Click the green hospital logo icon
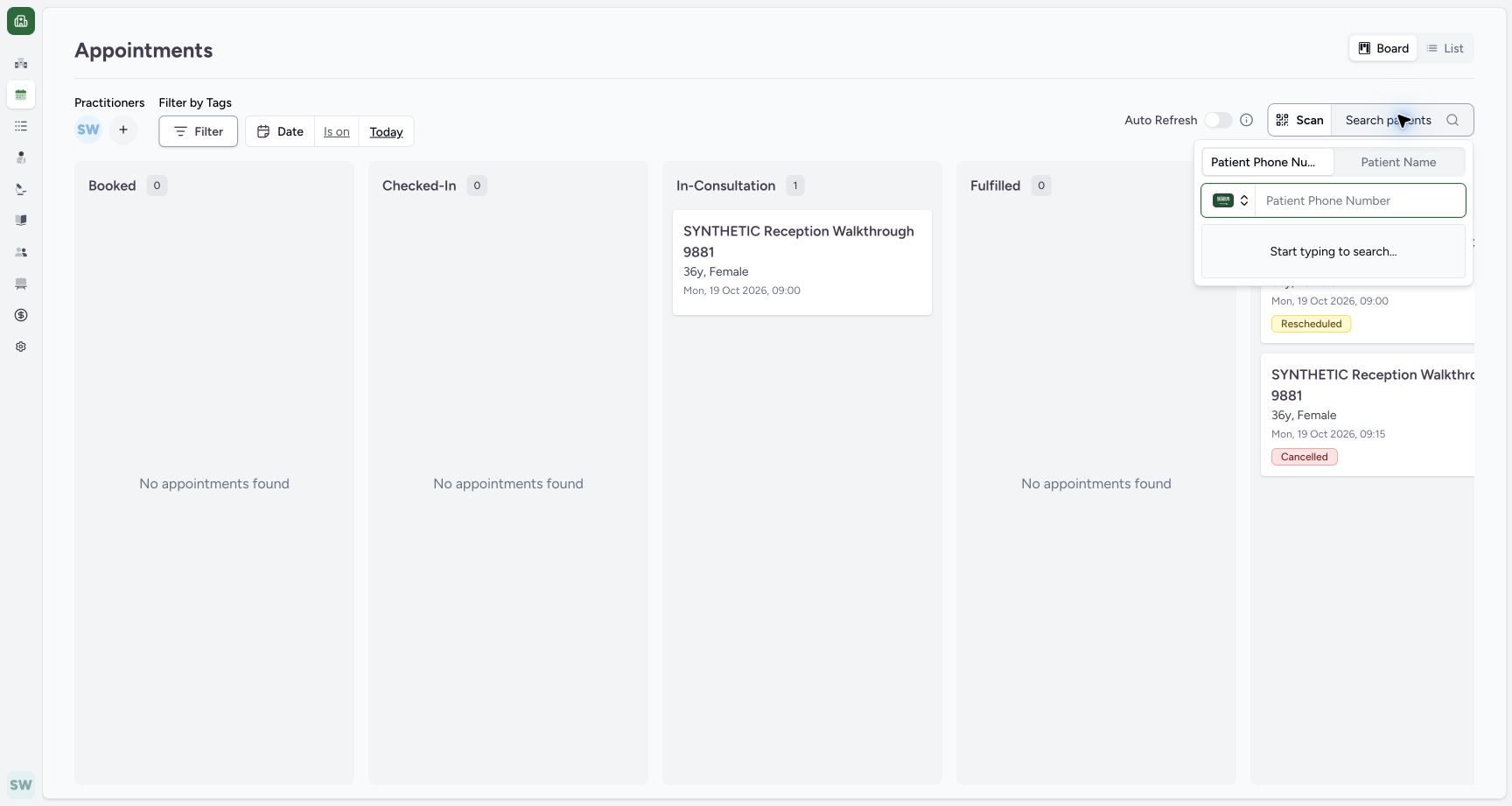1512x806 pixels. [x=21, y=21]
